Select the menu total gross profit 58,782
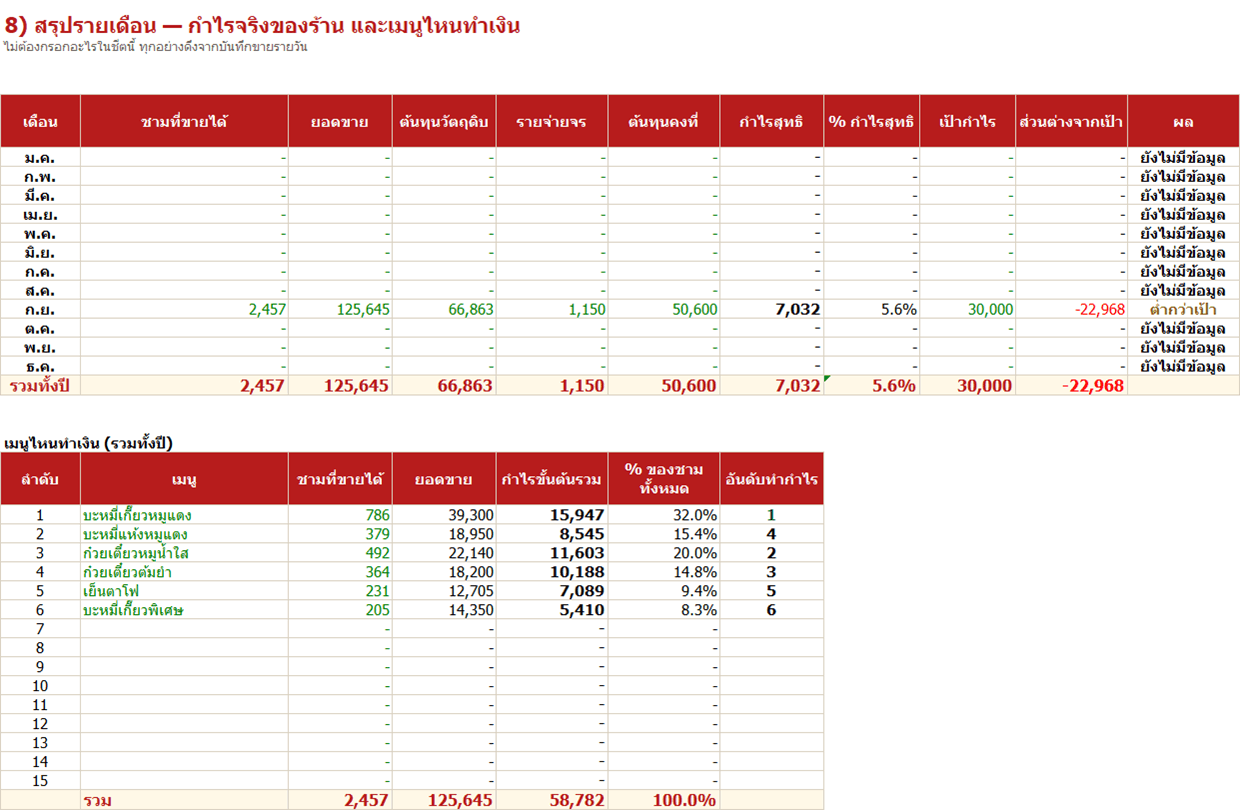The image size is (1240, 810). pyautogui.click(x=552, y=800)
